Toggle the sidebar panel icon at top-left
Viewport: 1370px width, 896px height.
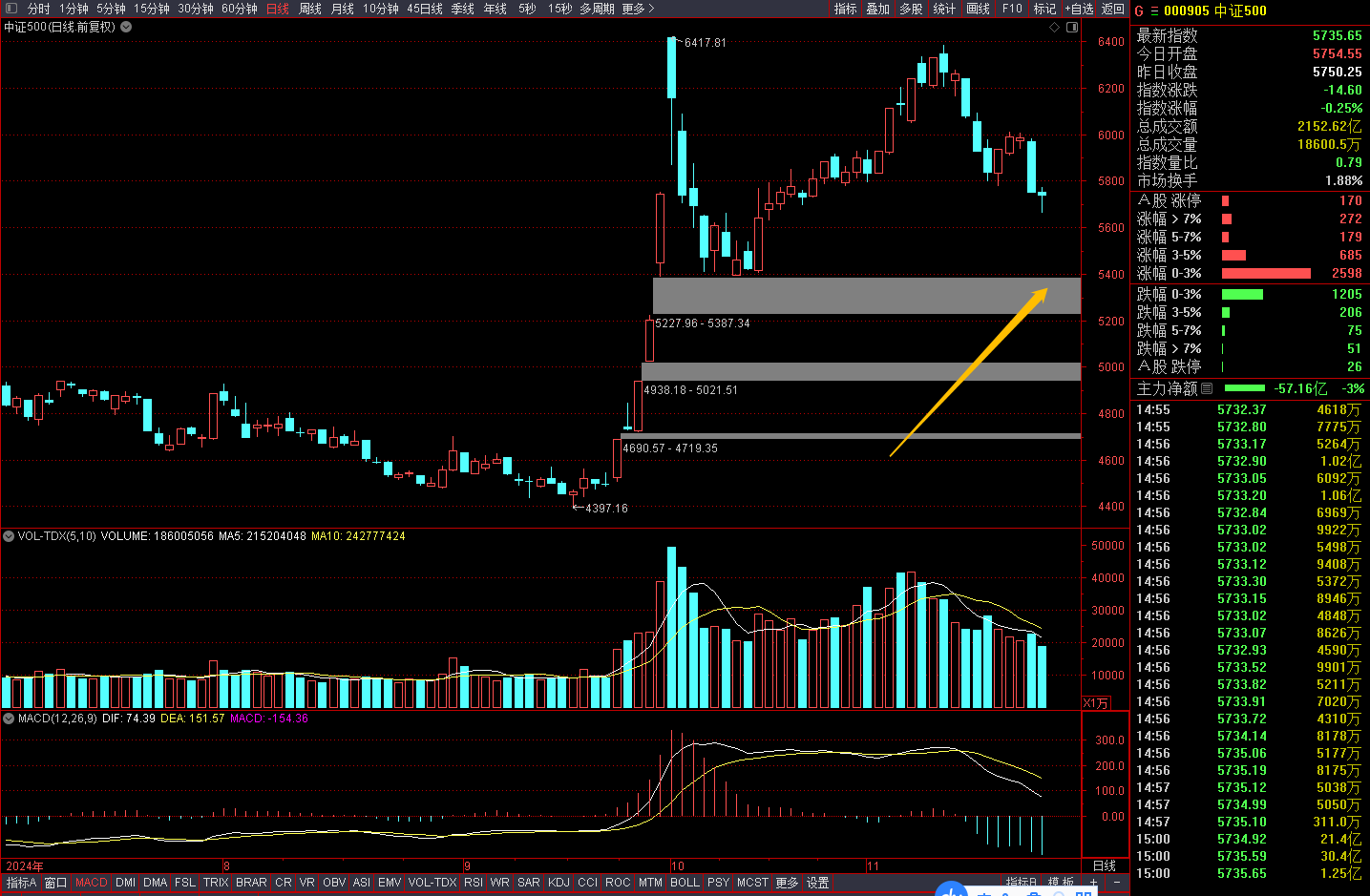11,9
